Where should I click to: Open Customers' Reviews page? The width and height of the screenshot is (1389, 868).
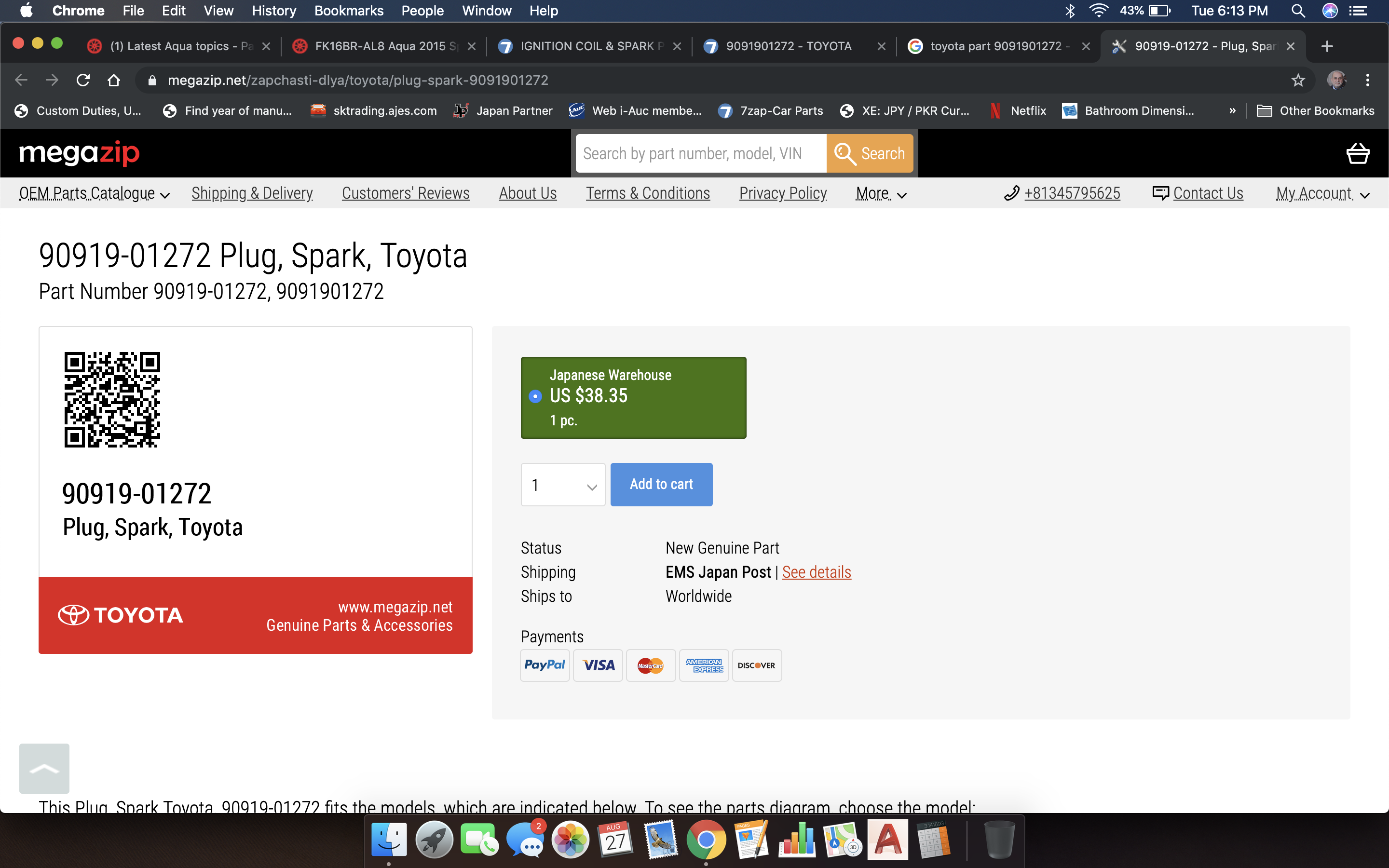pos(406,193)
